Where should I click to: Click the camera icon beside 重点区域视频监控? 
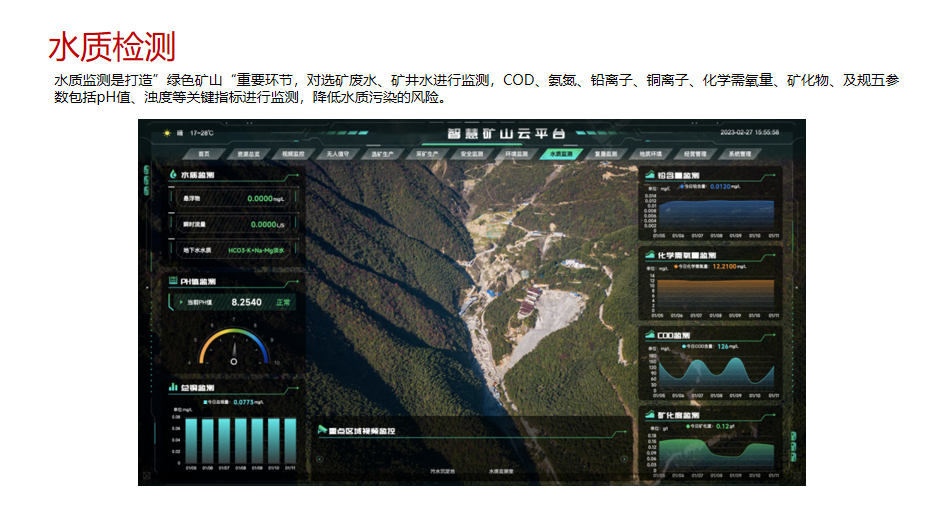(322, 431)
